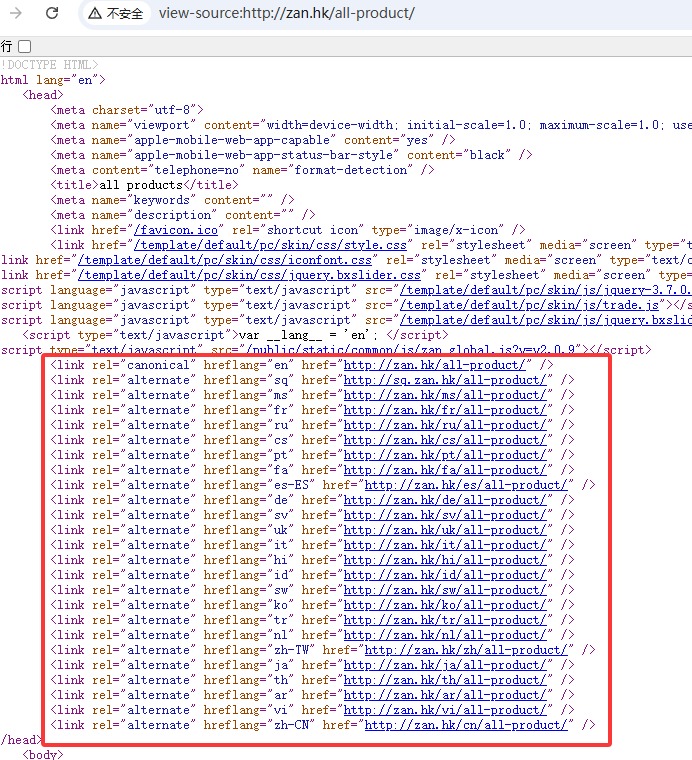Click the browser forward arrow
692x760 pixels.
tap(16, 13)
